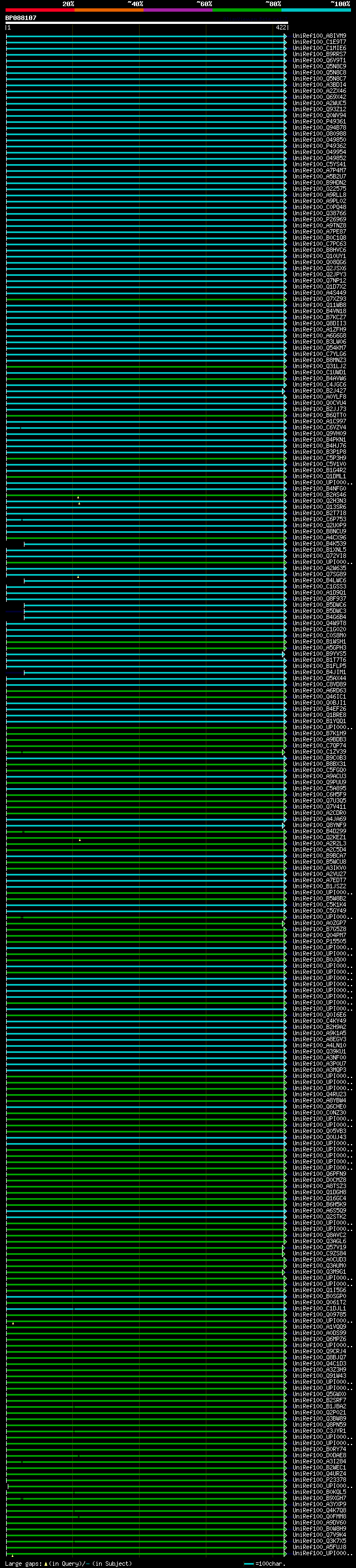Click the alignment bar for UniRef100_O22575
356x1568 pixels.
point(146,189)
